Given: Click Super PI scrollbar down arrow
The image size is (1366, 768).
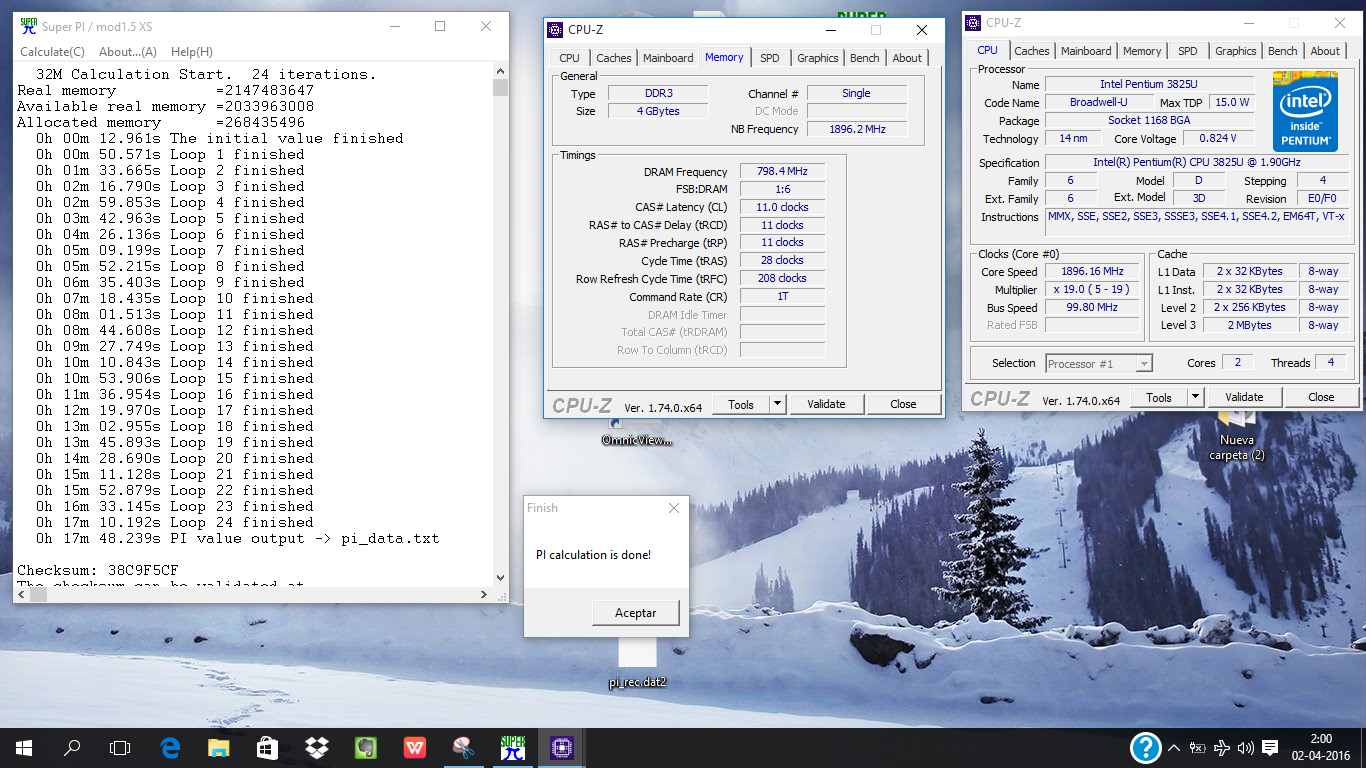Looking at the screenshot, I should click(x=501, y=577).
